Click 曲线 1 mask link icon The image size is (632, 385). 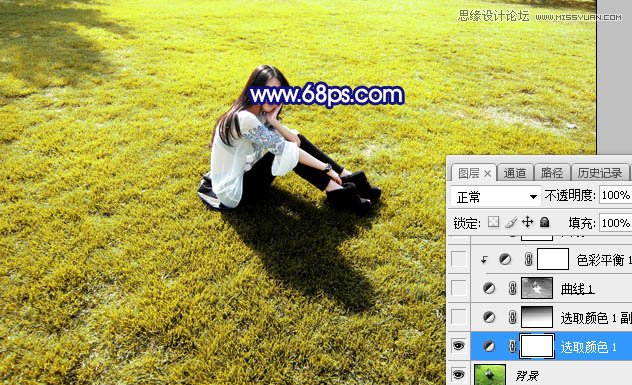[512, 288]
